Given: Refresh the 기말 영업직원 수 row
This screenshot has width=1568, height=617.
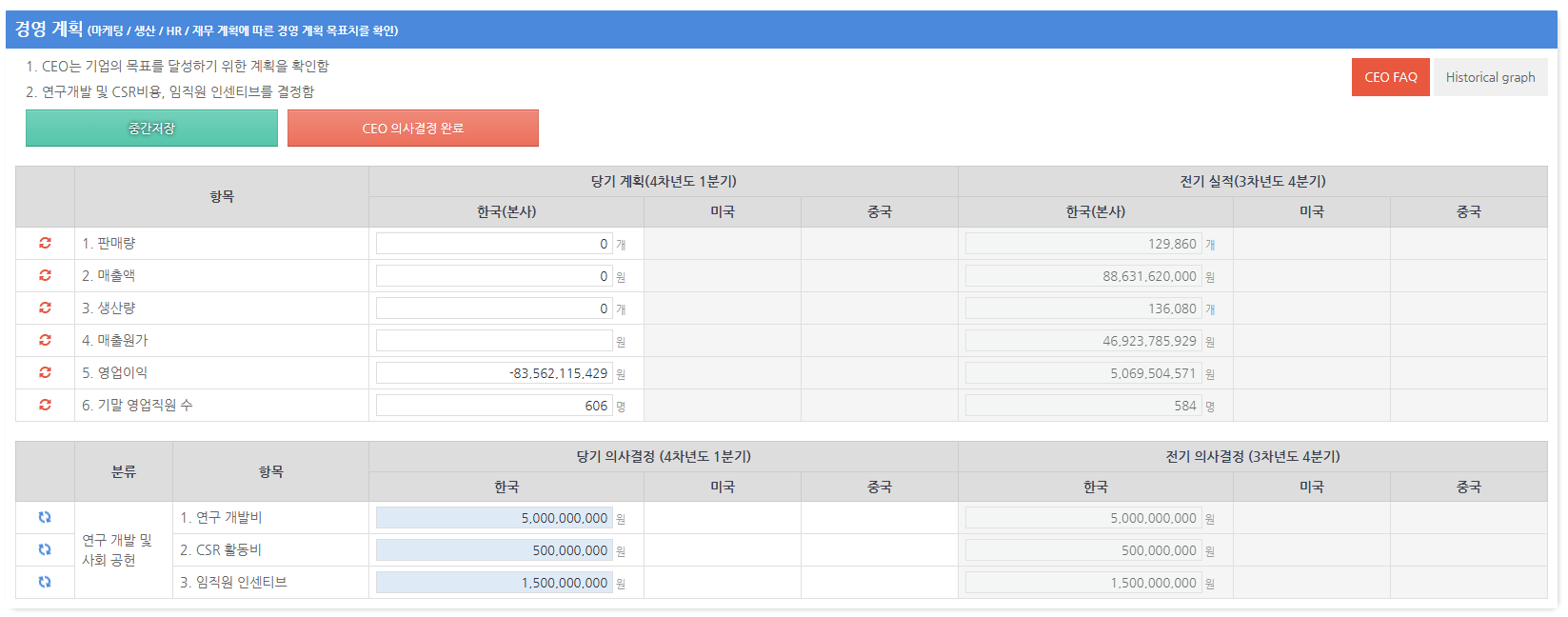Looking at the screenshot, I should click(x=45, y=405).
